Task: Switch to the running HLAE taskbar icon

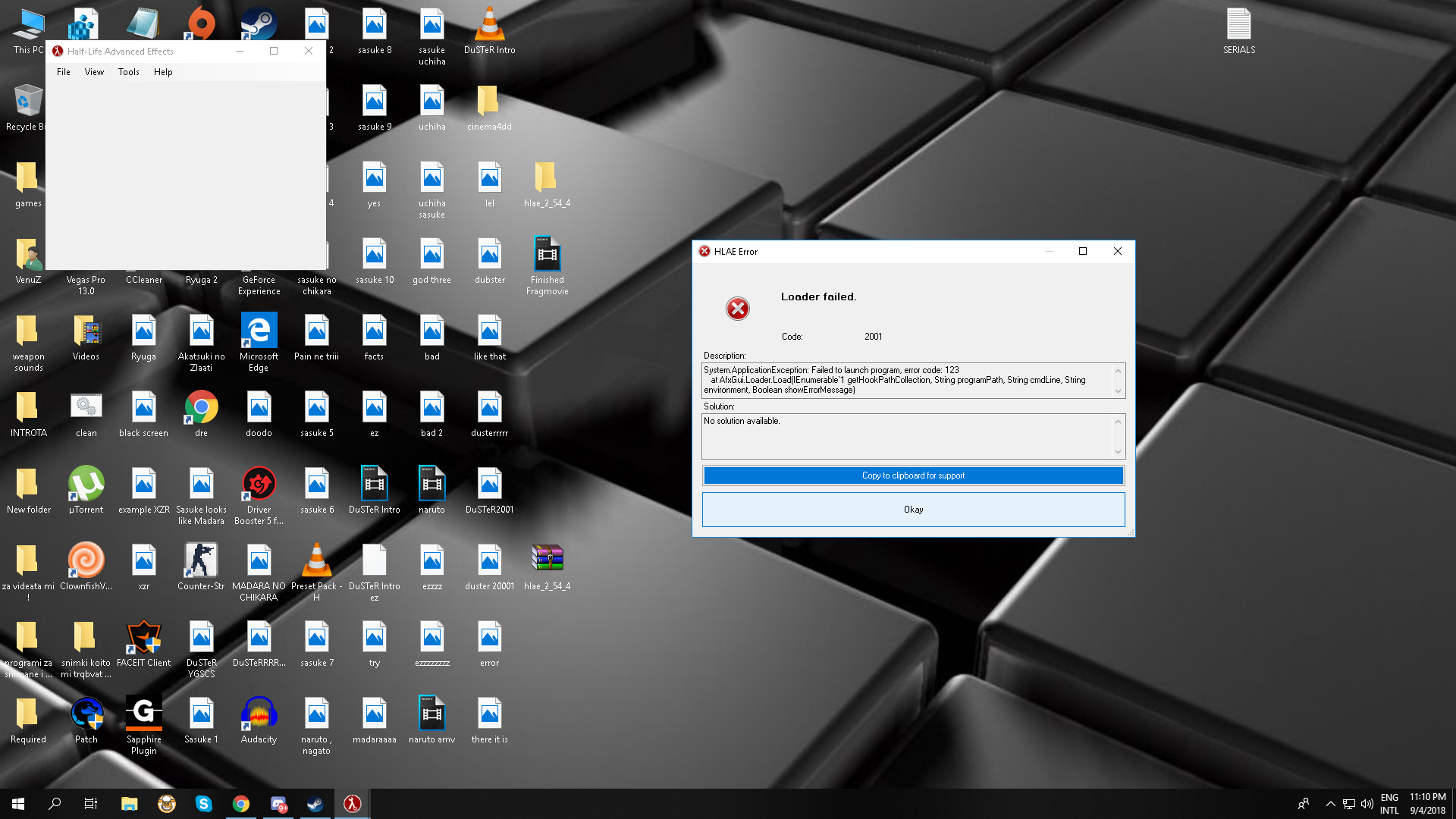Action: tap(352, 803)
